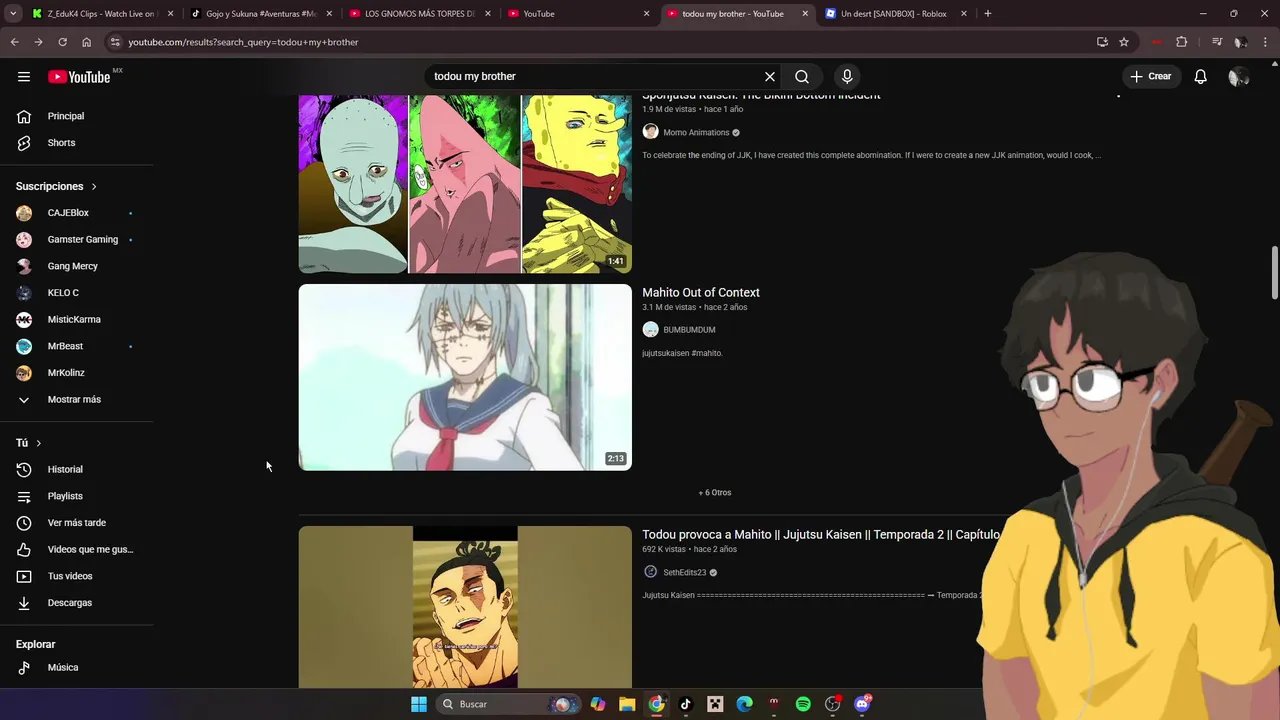Screen dimensions: 1280x720
Task: Bookmark this page with the star
Action: tap(1124, 42)
